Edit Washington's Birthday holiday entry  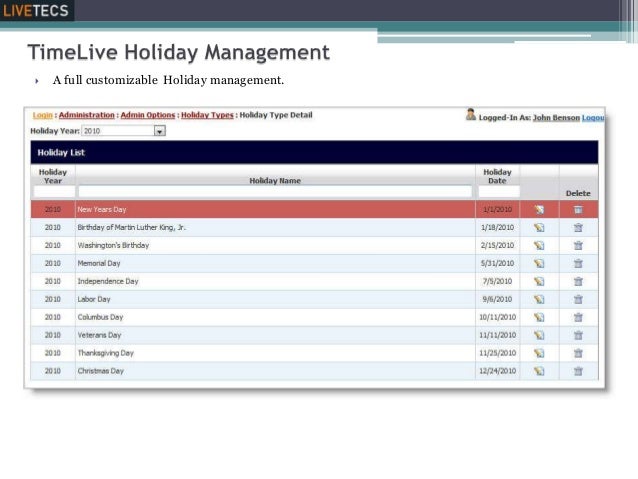[x=539, y=245]
